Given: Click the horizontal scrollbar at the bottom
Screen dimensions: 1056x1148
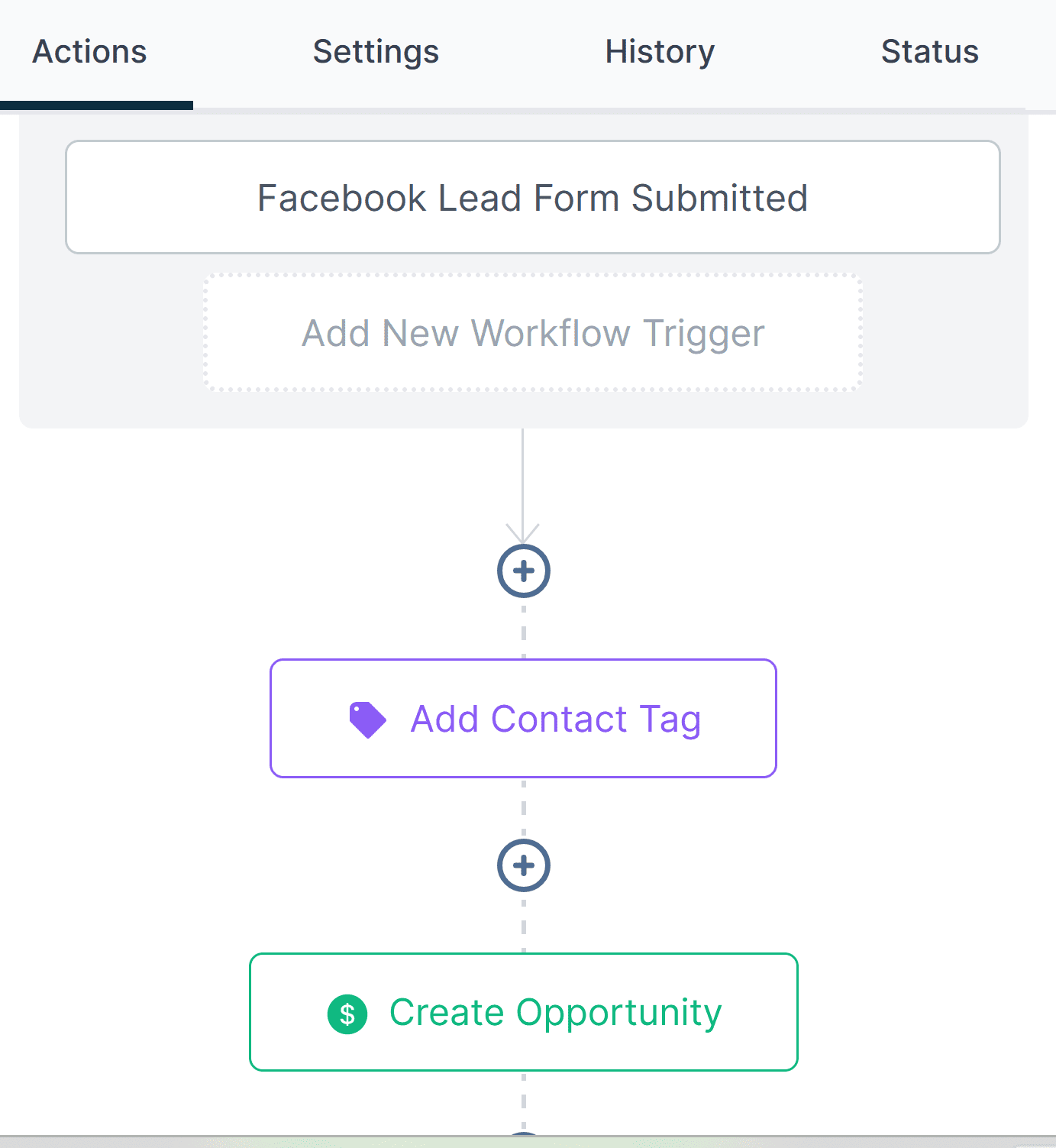Looking at the screenshot, I should [528, 1142].
